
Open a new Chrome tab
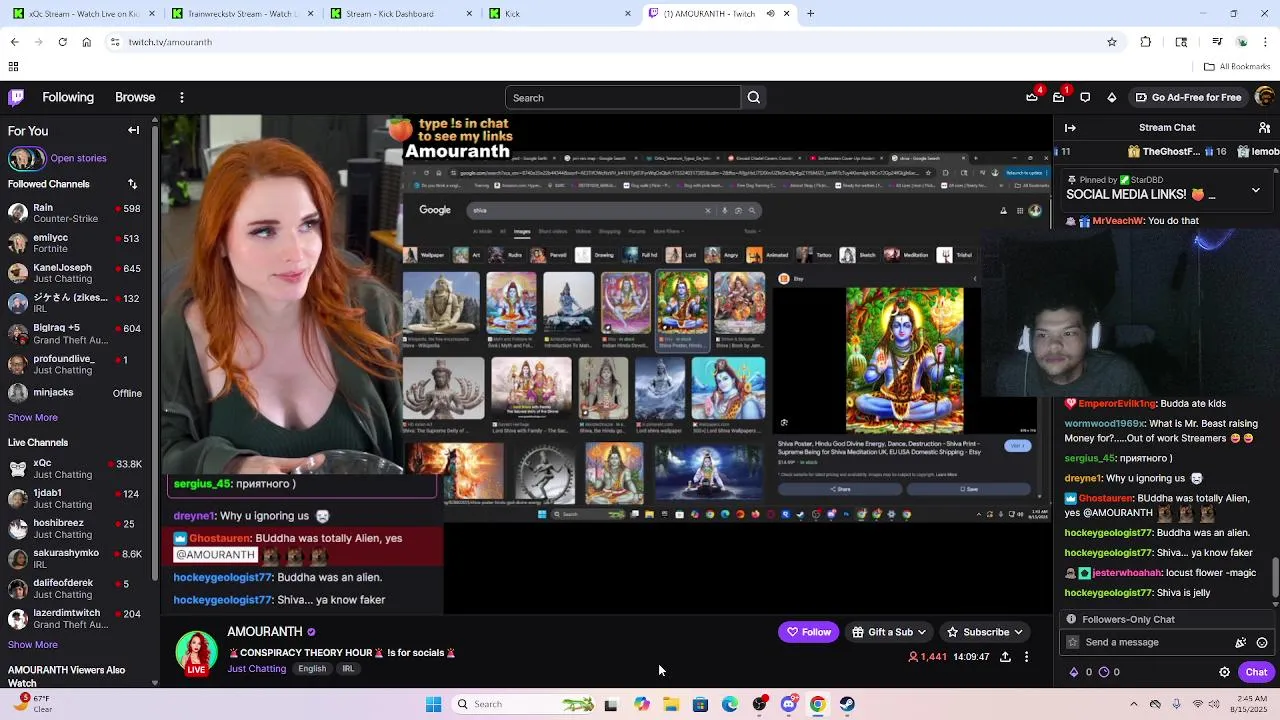pyautogui.click(x=810, y=14)
